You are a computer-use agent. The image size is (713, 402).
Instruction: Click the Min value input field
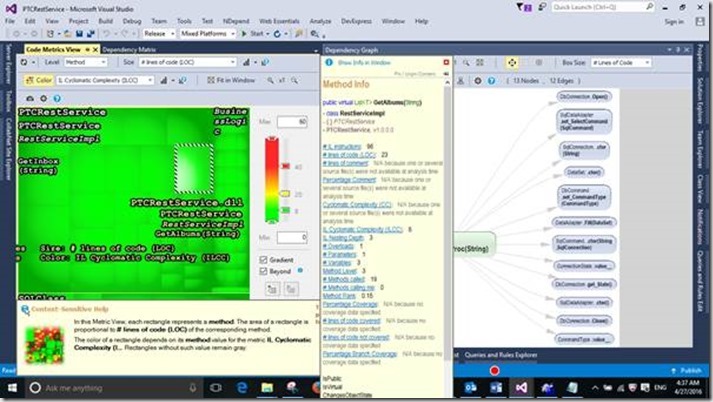point(292,237)
